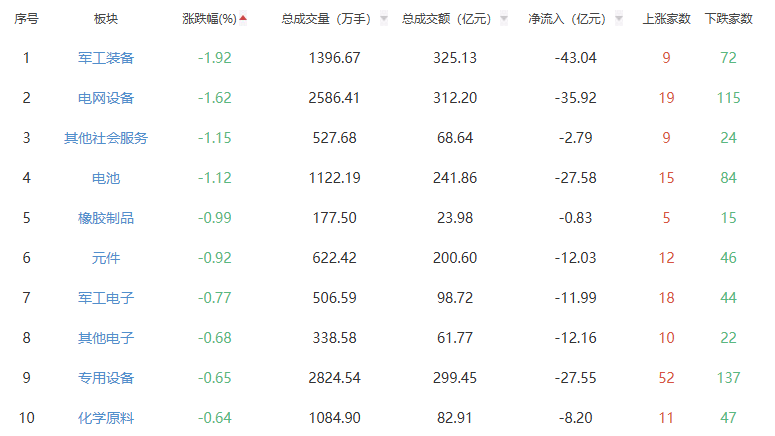Open the 元件 sector link
The image size is (775, 436).
[x=105, y=258]
